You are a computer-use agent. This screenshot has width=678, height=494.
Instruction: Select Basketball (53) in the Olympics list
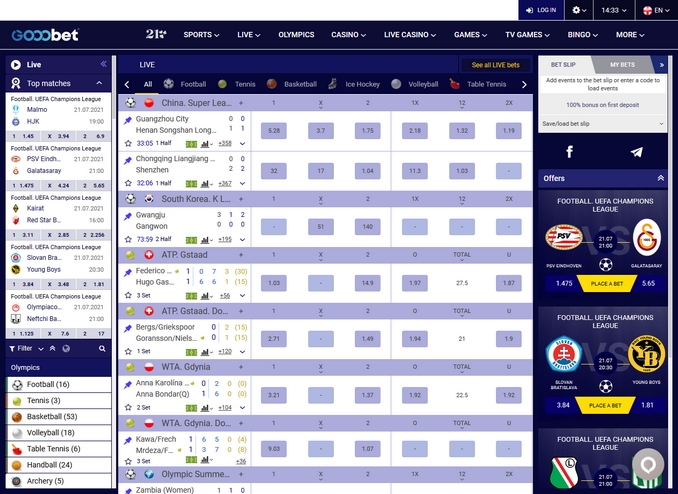click(59, 417)
